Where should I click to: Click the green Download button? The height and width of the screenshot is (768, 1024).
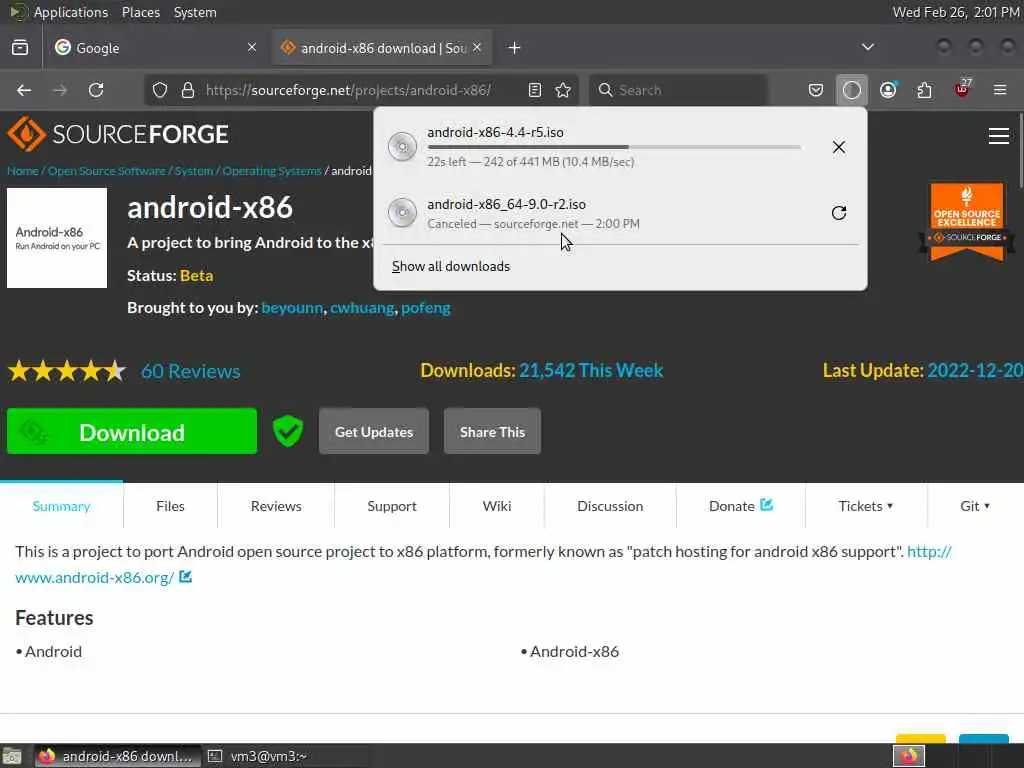point(132,431)
